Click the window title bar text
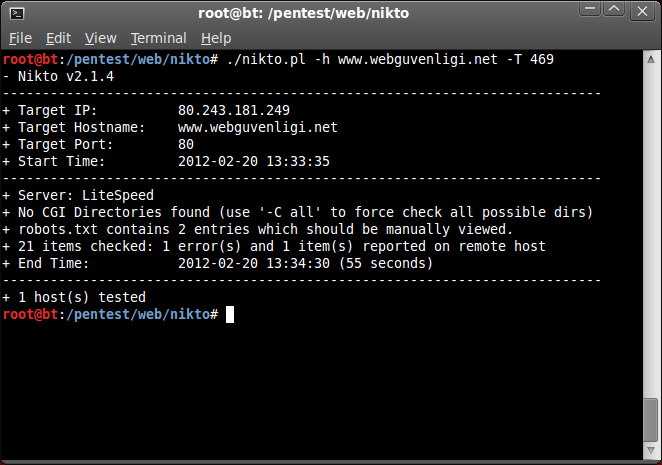This screenshot has height=465, width=662. point(330,12)
